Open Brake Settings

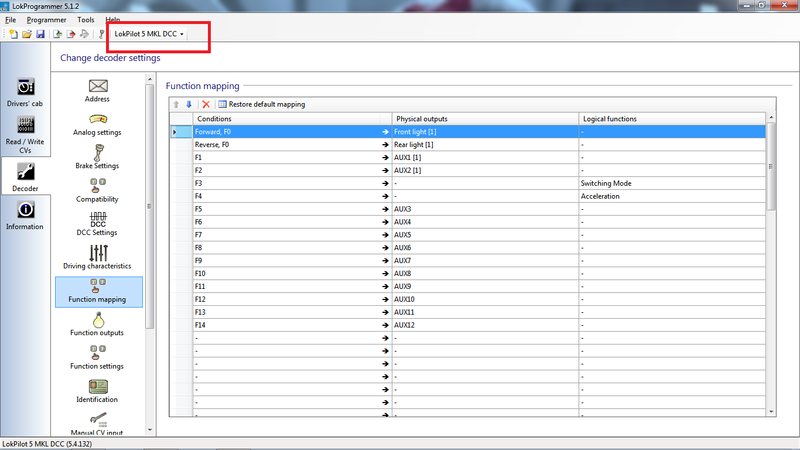tap(97, 157)
